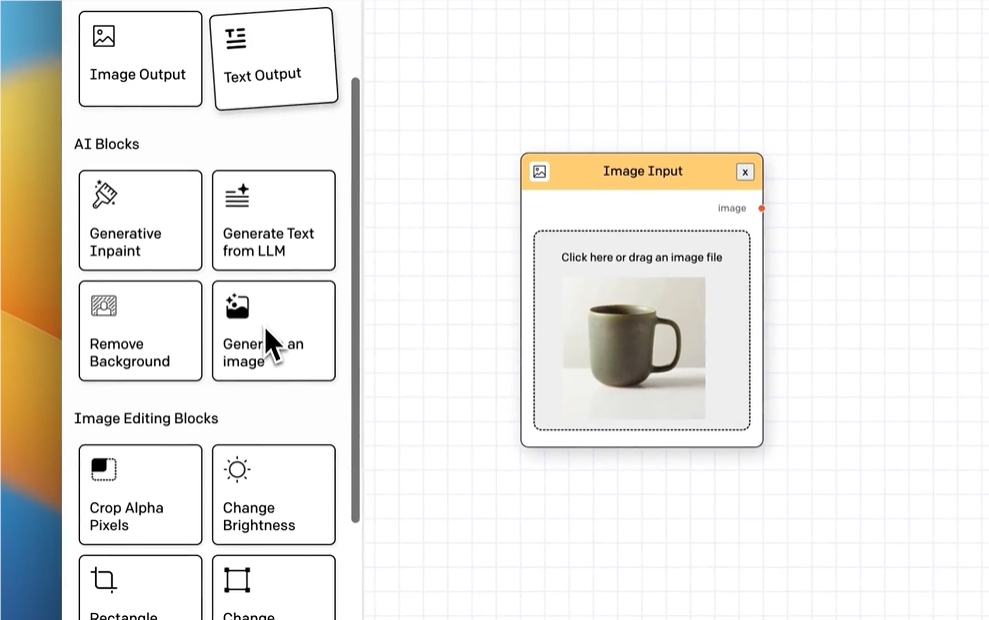The image size is (989, 620).
Task: Click the Crop Alpha Pixels icon
Action: 104,469
